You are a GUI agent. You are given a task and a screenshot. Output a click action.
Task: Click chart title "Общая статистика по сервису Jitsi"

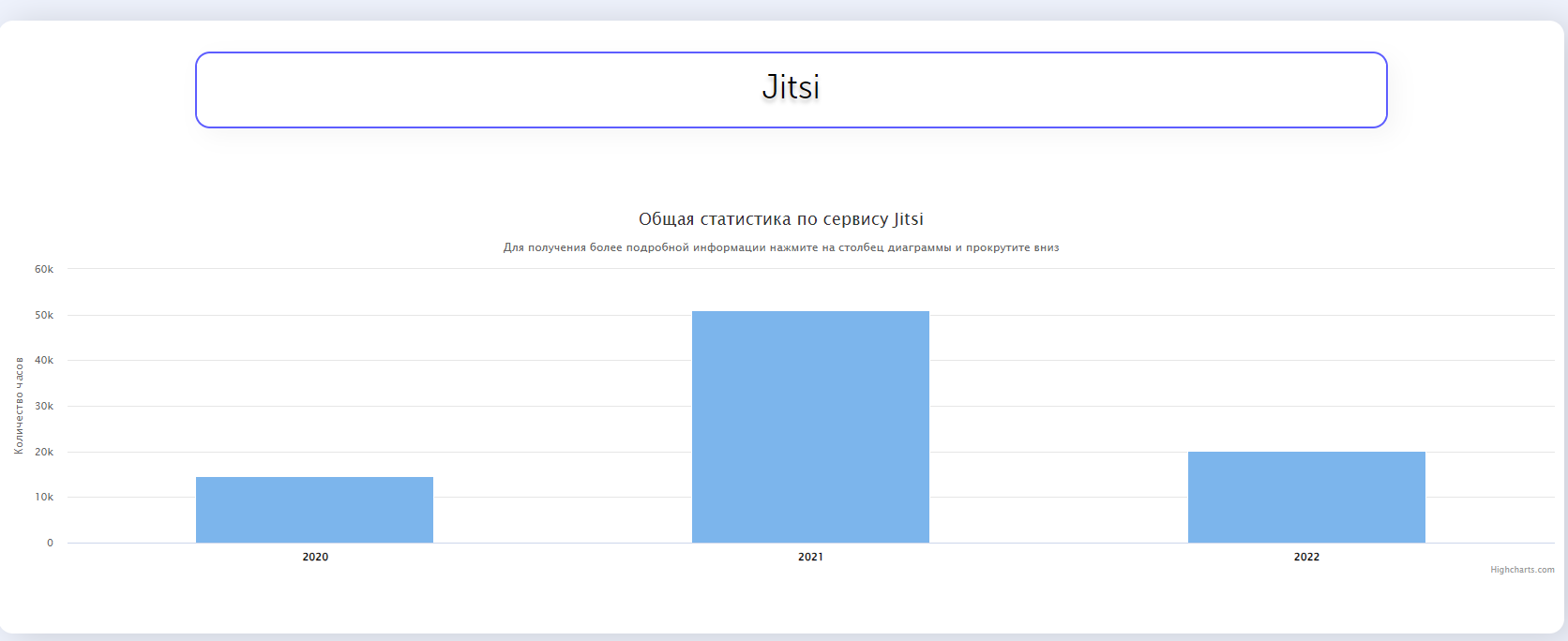[781, 219]
